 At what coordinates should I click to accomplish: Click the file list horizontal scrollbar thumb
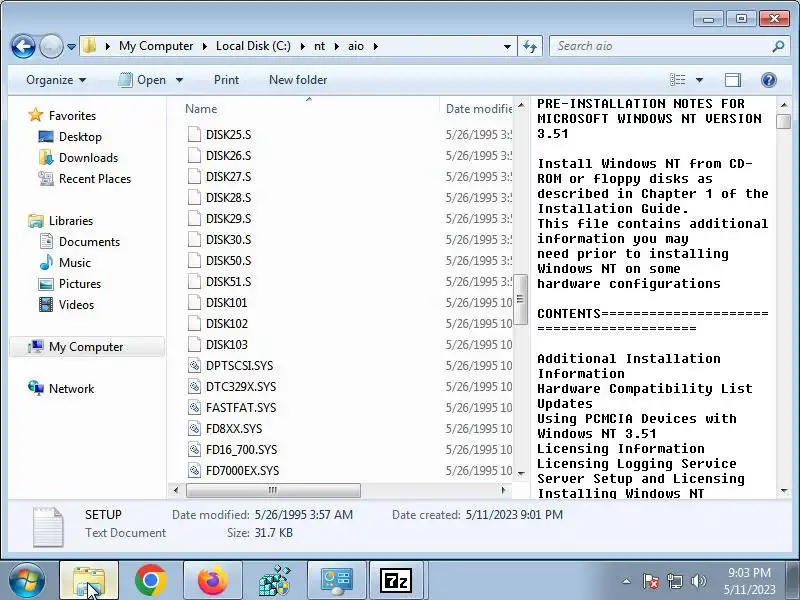pos(273,490)
